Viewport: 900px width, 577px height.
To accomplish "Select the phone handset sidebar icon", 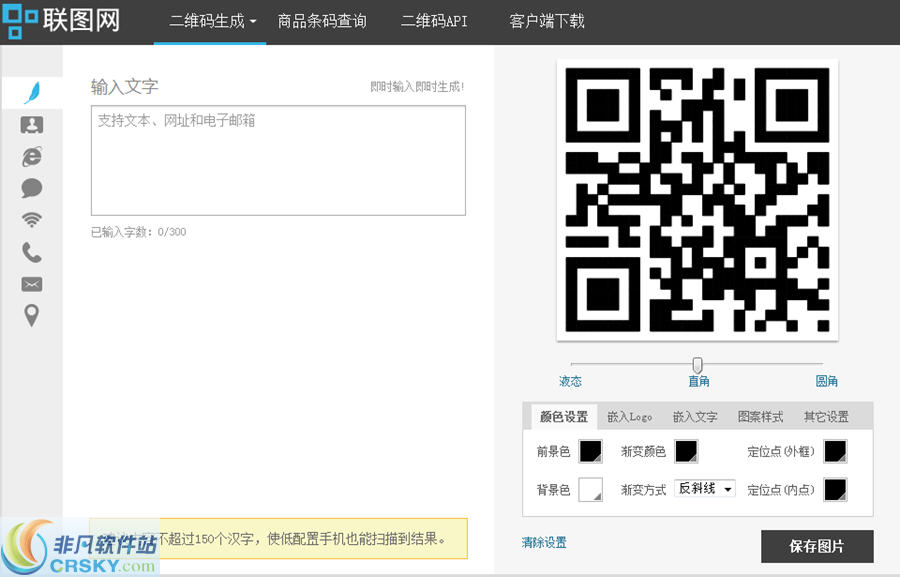I will [32, 252].
